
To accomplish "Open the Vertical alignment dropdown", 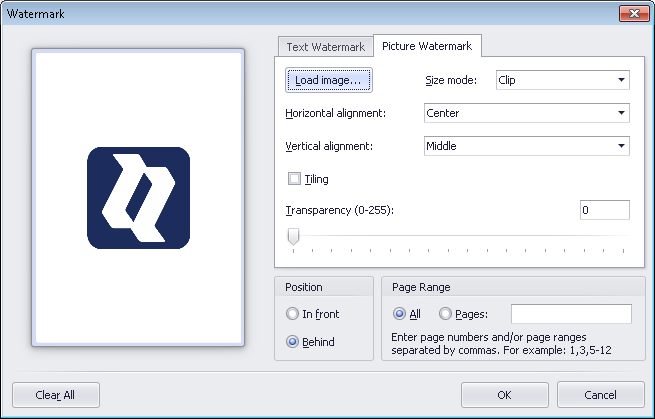I will (x=527, y=146).
